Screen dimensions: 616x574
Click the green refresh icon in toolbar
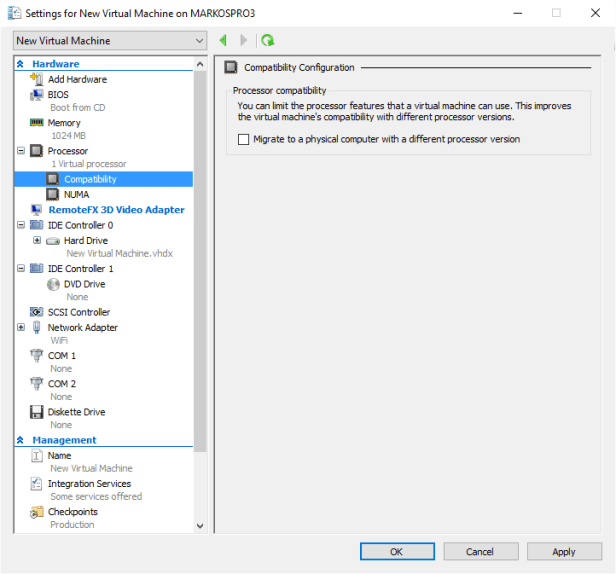click(267, 41)
